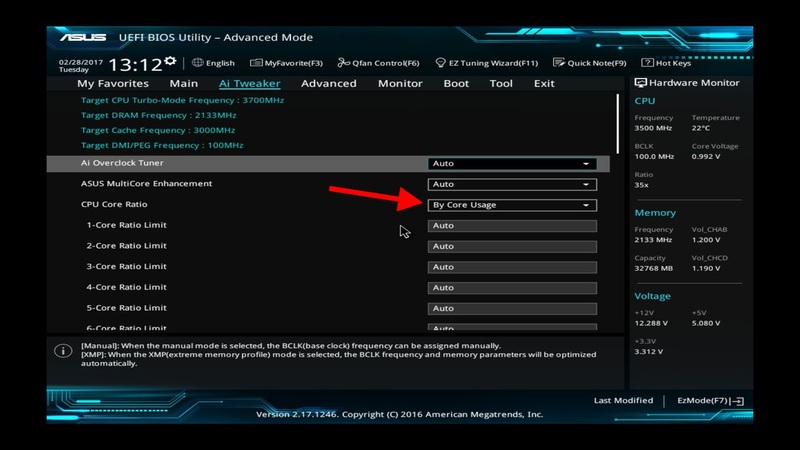This screenshot has height=450, width=800.
Task: Click the 1-Core Ratio Limit field
Action: click(512, 226)
